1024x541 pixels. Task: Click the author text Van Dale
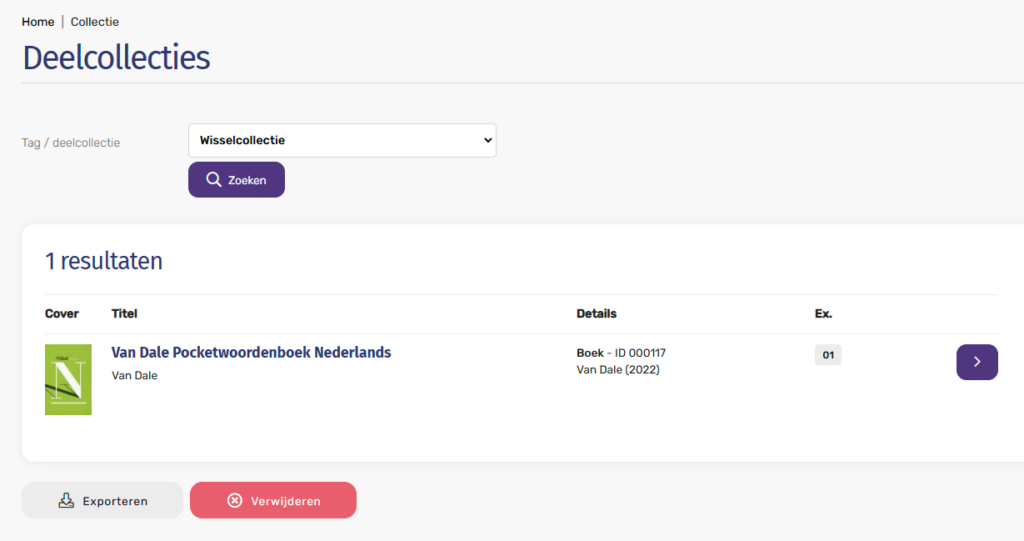pos(135,376)
